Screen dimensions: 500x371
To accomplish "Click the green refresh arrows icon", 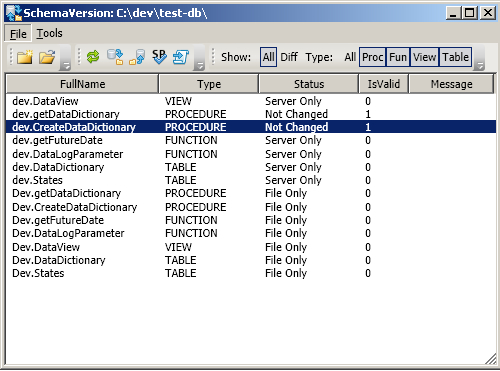I will tap(93, 57).
